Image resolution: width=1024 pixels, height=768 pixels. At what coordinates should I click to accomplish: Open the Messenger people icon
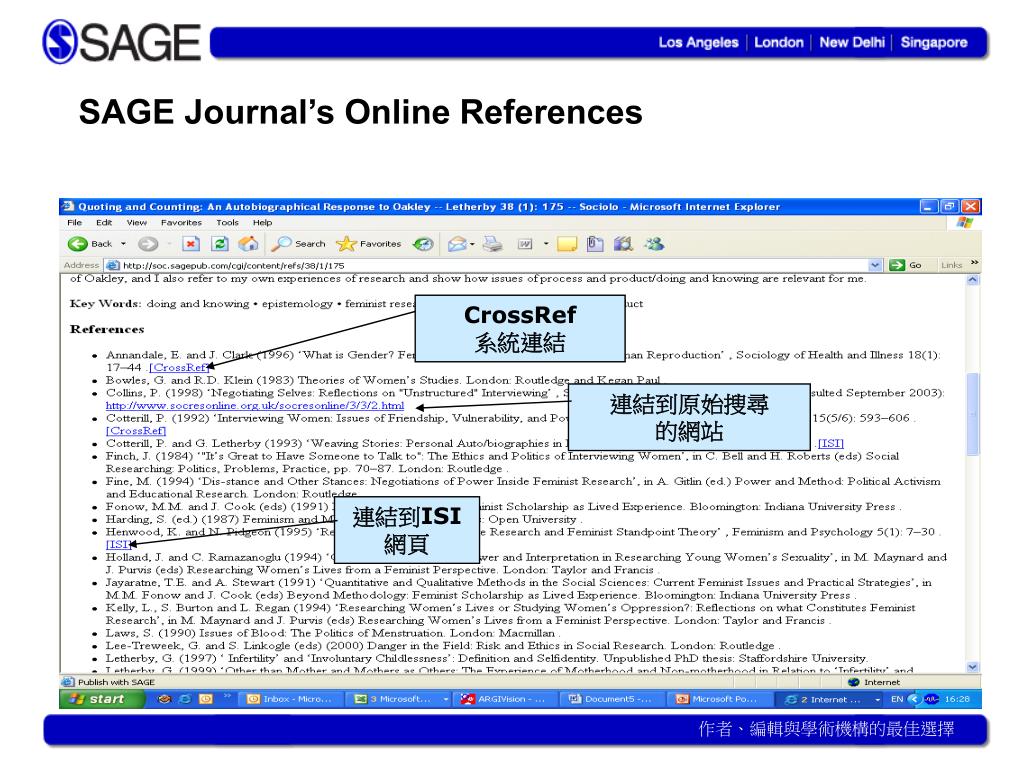click(654, 244)
